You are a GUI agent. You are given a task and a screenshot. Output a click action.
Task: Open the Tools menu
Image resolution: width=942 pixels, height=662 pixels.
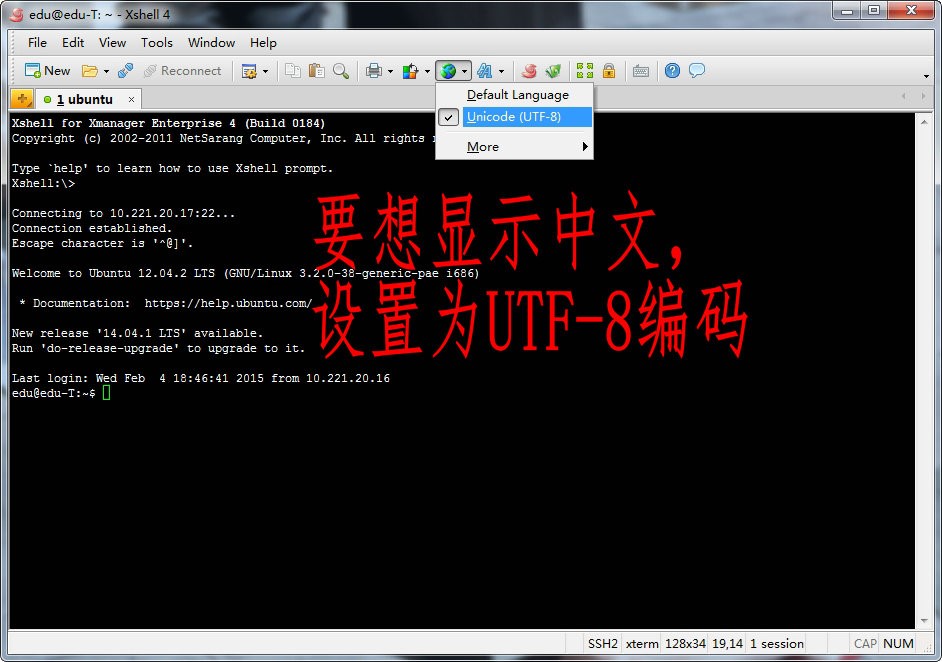157,43
